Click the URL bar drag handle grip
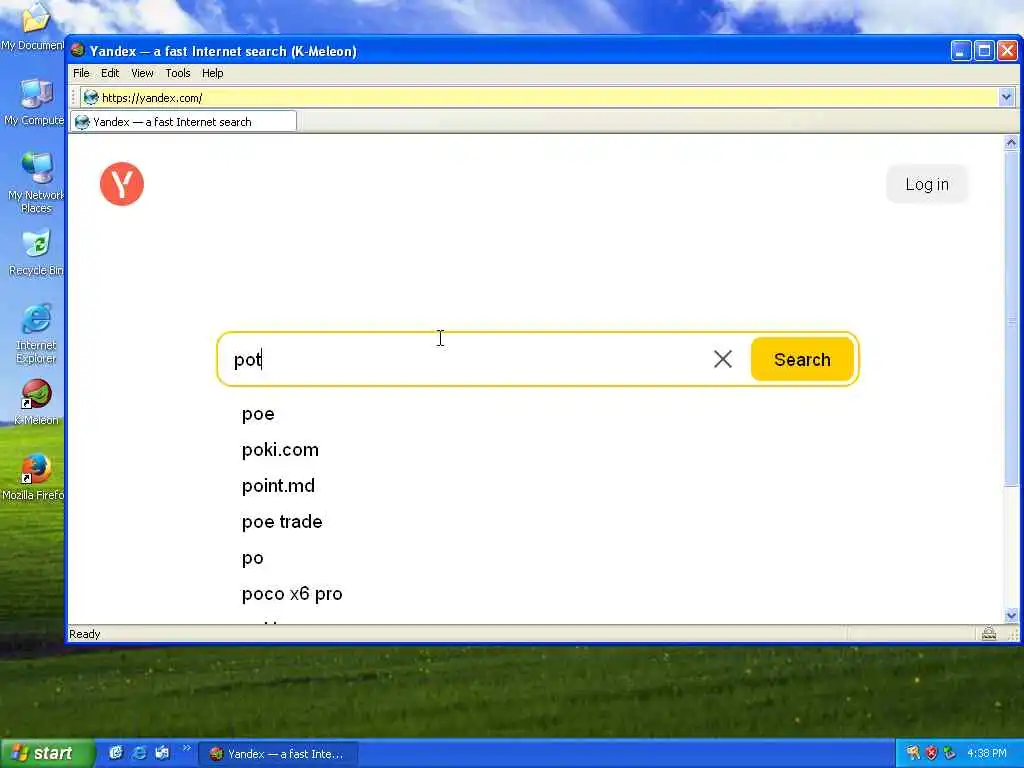 tap(73, 98)
